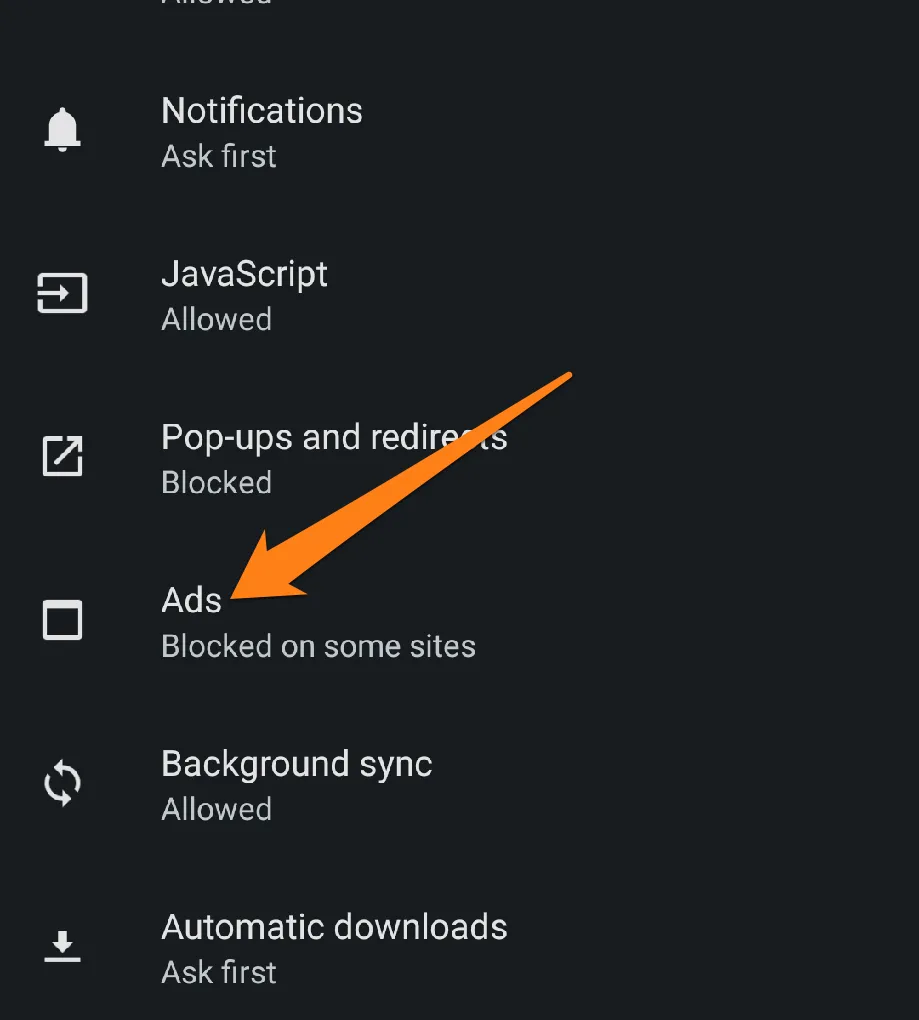Screen dimensions: 919x1020
Task: Open Pop-ups and redirects setting
Action: coord(459,459)
